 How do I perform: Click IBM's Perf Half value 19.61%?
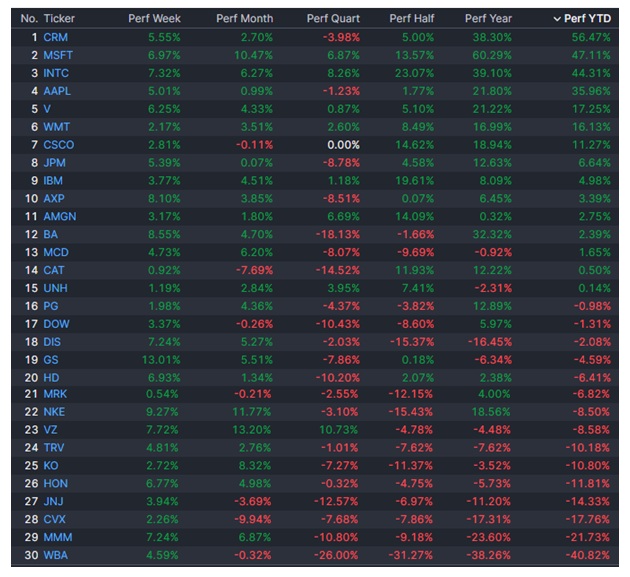pos(415,180)
